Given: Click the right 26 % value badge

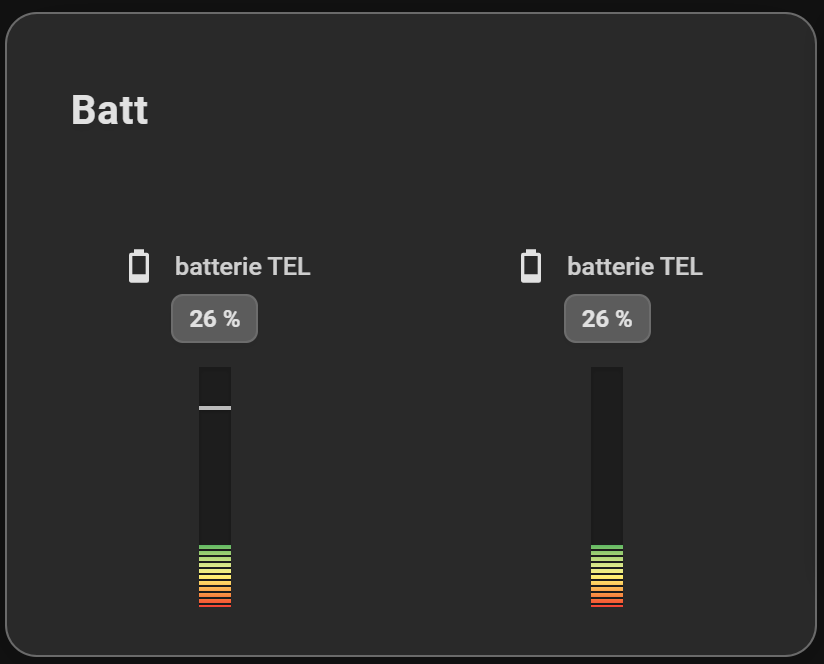Looking at the screenshot, I should [607, 318].
